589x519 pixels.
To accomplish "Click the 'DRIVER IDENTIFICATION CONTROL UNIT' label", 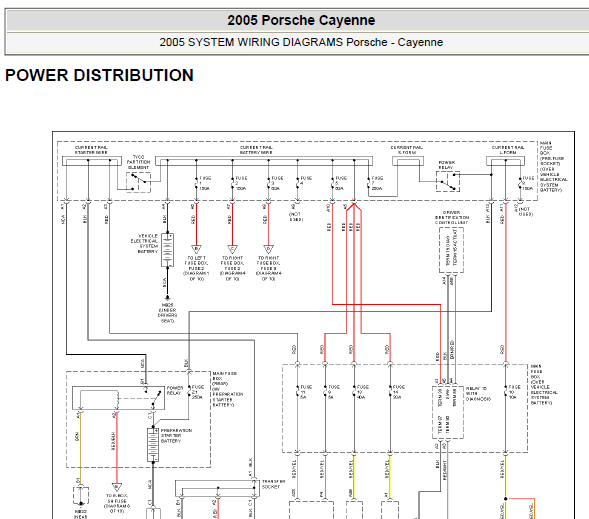I will point(452,217).
